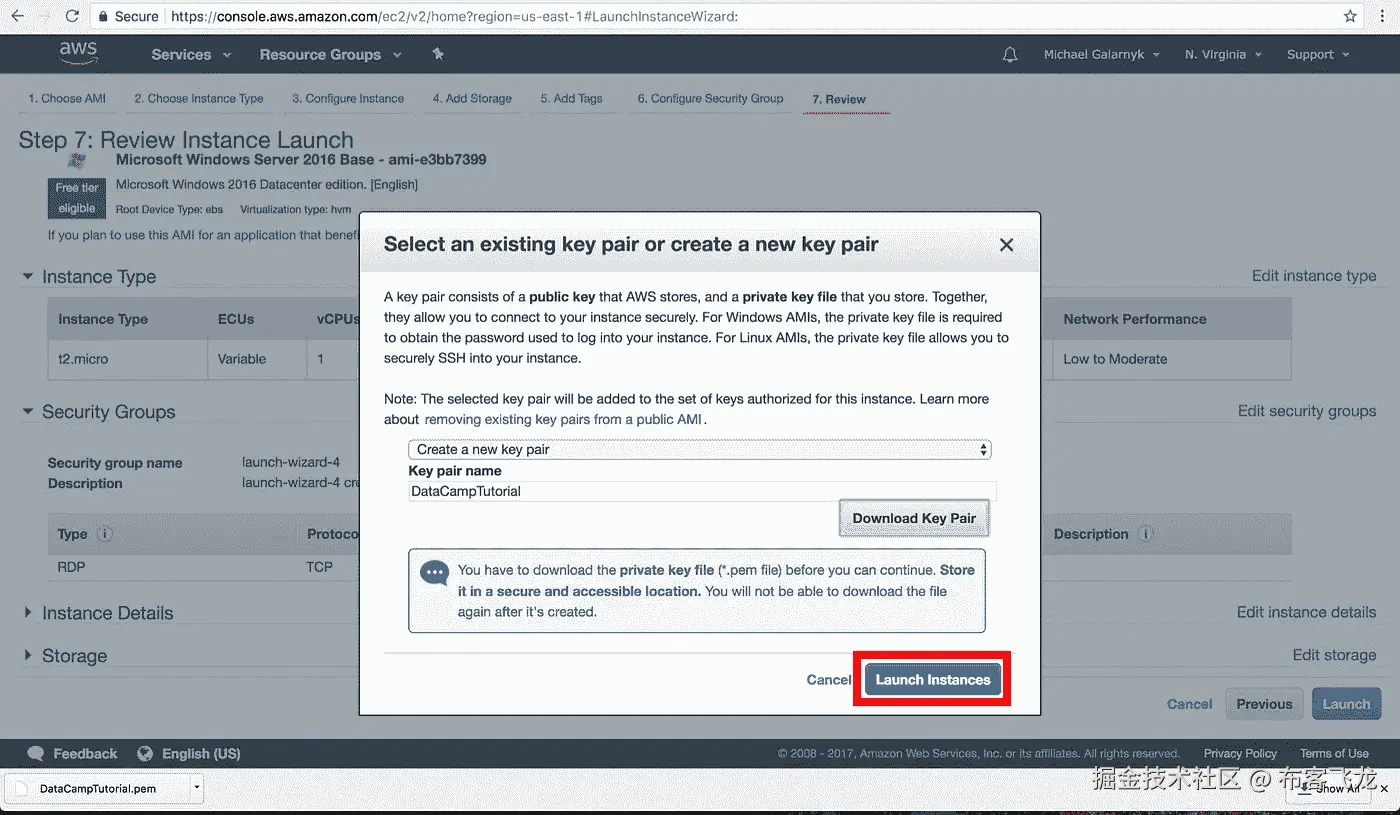This screenshot has width=1400, height=815.
Task: Open the downloaded DataCampTutorial.pem file
Action: click(x=97, y=788)
